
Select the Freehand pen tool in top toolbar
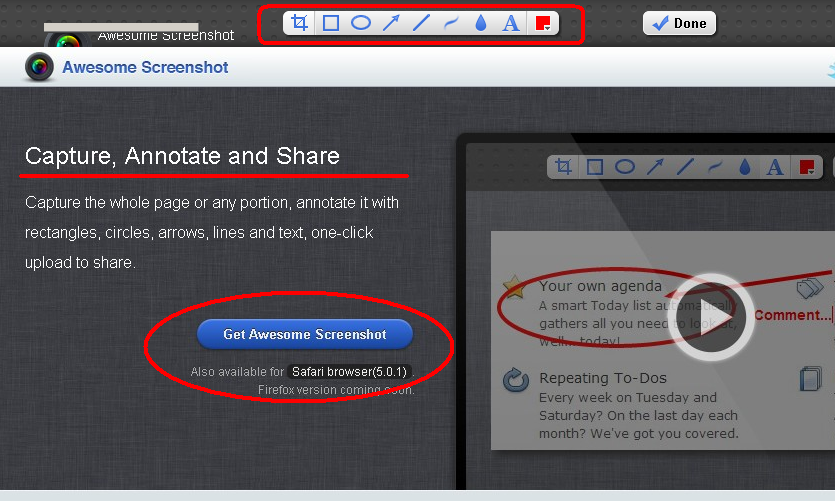451,23
